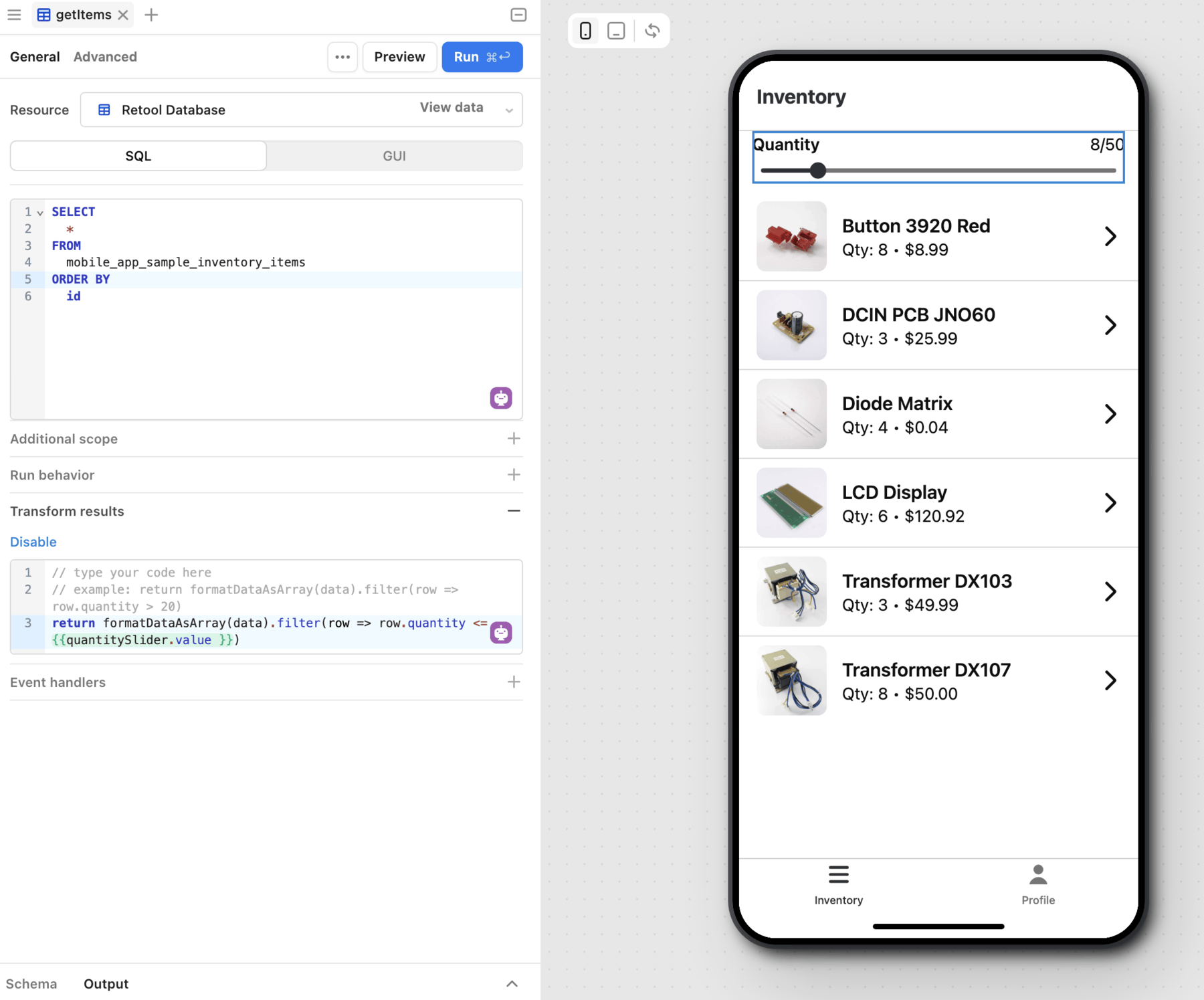The image size is (1204, 1000).
Task: Open chevron for Diode Matrix
Action: pyautogui.click(x=1110, y=414)
